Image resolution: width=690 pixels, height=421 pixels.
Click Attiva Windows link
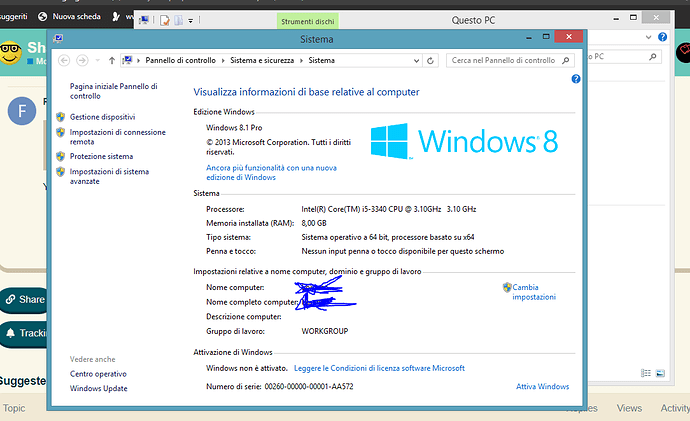pos(542,386)
